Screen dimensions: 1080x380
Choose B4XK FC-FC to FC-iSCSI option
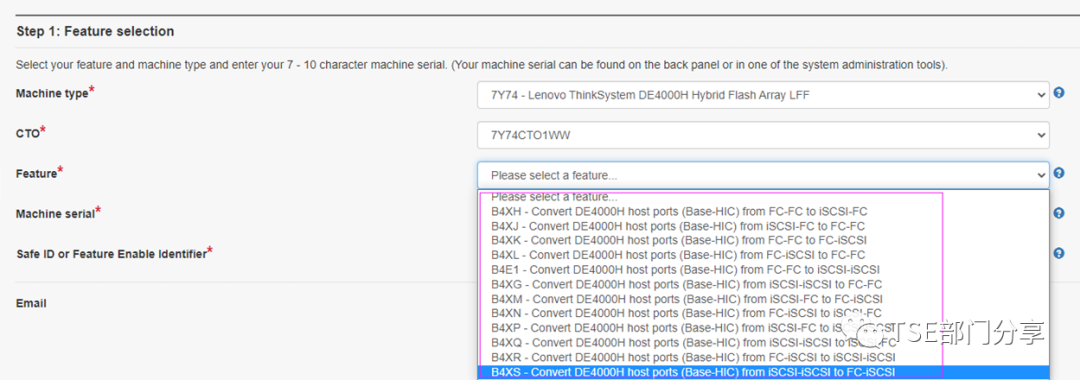(763, 240)
